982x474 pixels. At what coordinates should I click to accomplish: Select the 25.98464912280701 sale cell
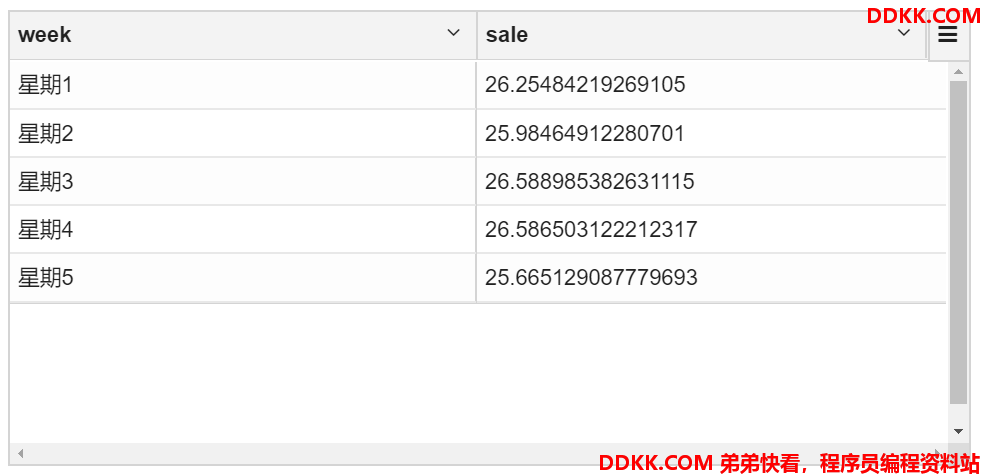pyautogui.click(x=711, y=133)
